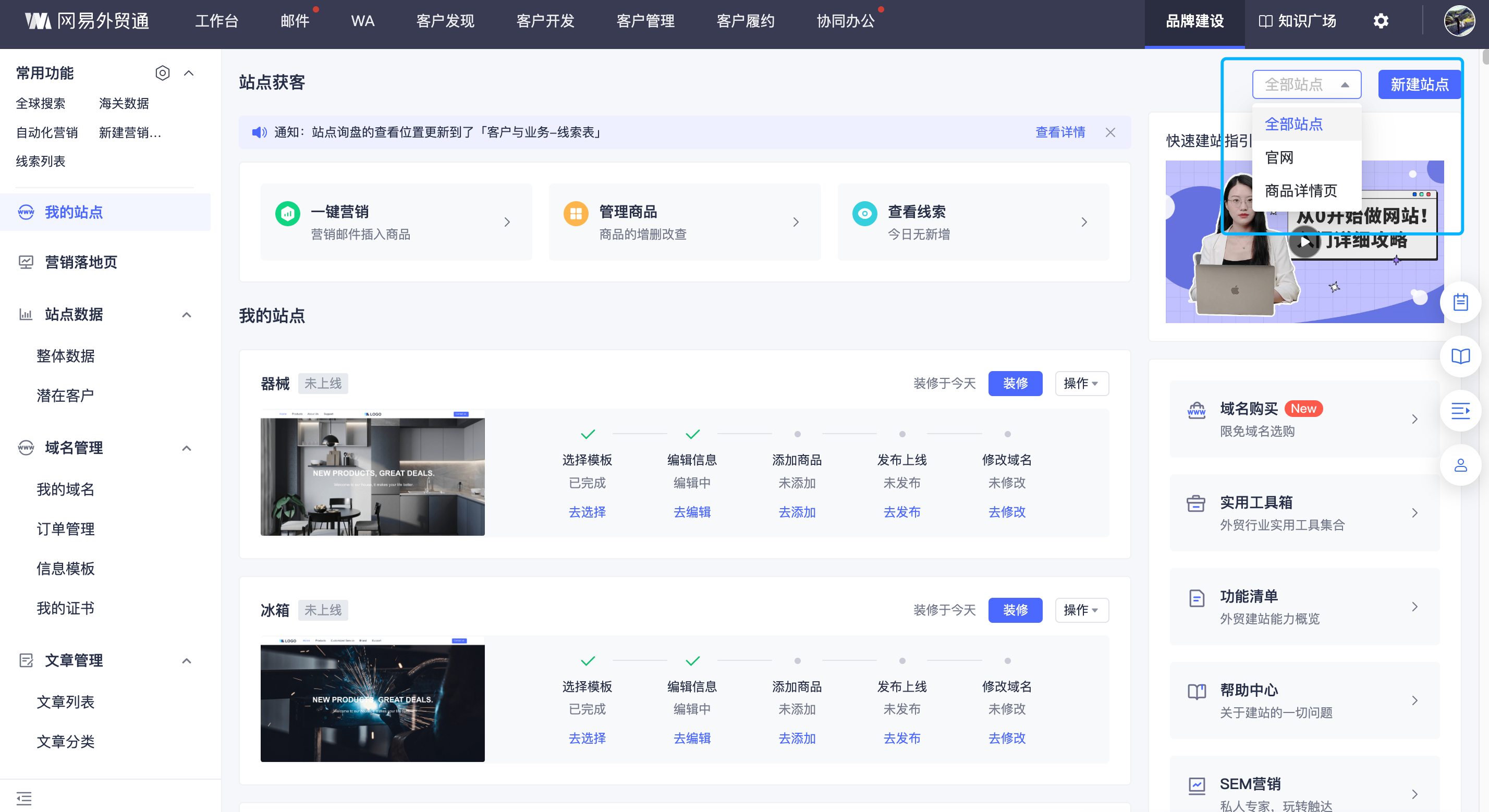This screenshot has width=1489, height=812.
Task: Click the floating user profile icon
Action: tap(1460, 465)
